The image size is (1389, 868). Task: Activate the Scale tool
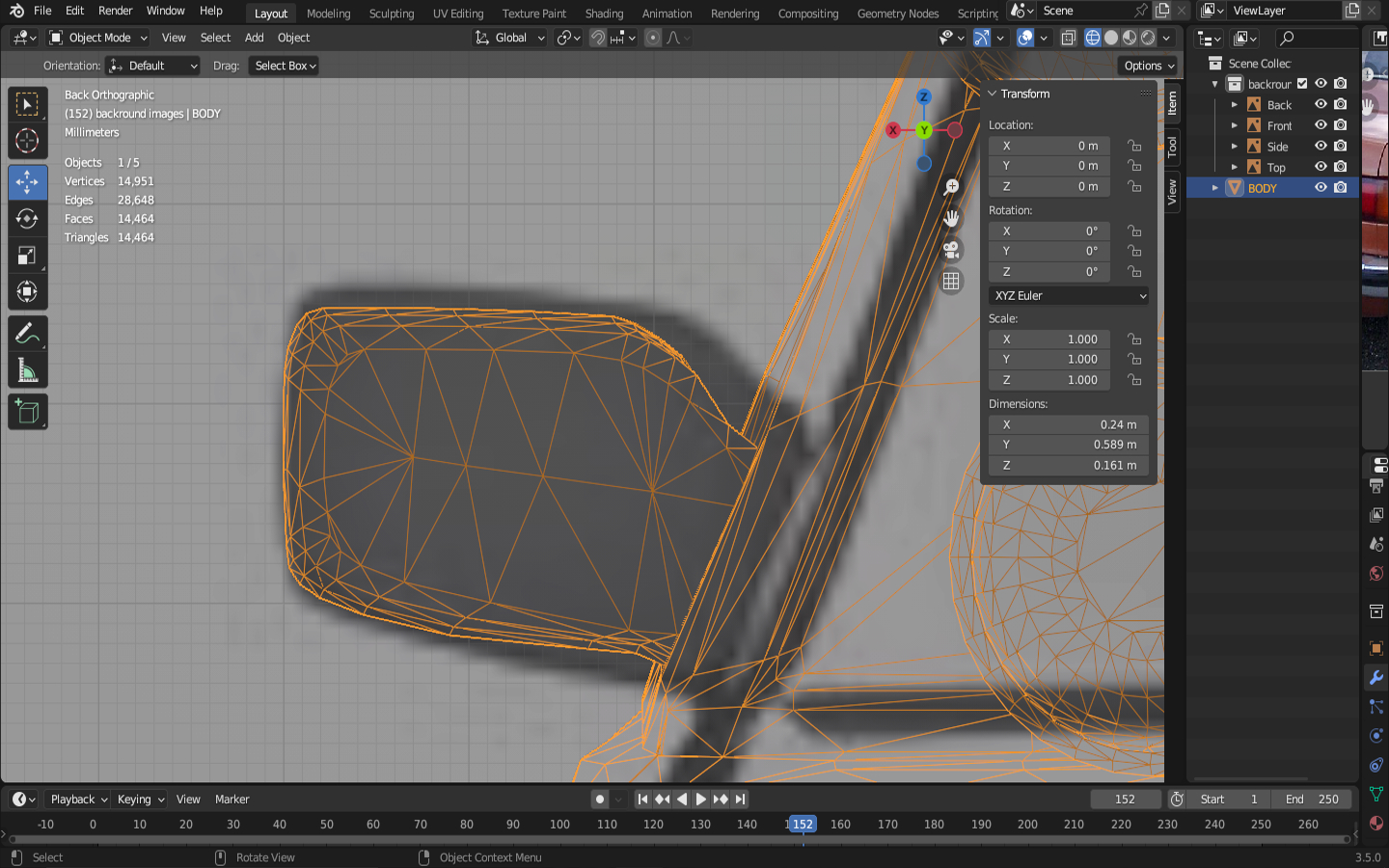[27, 256]
